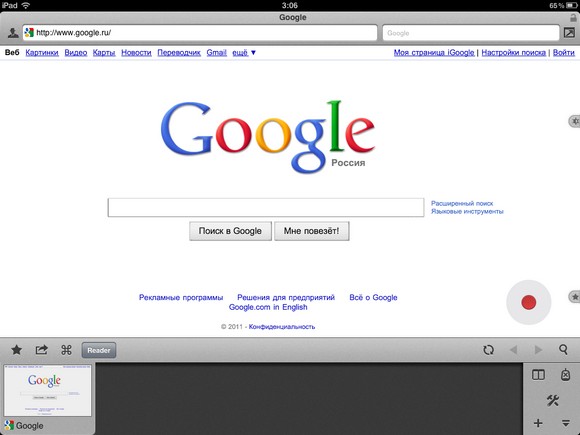Collapse the tab bar with down triangle
580x435 pixels.
566,423
